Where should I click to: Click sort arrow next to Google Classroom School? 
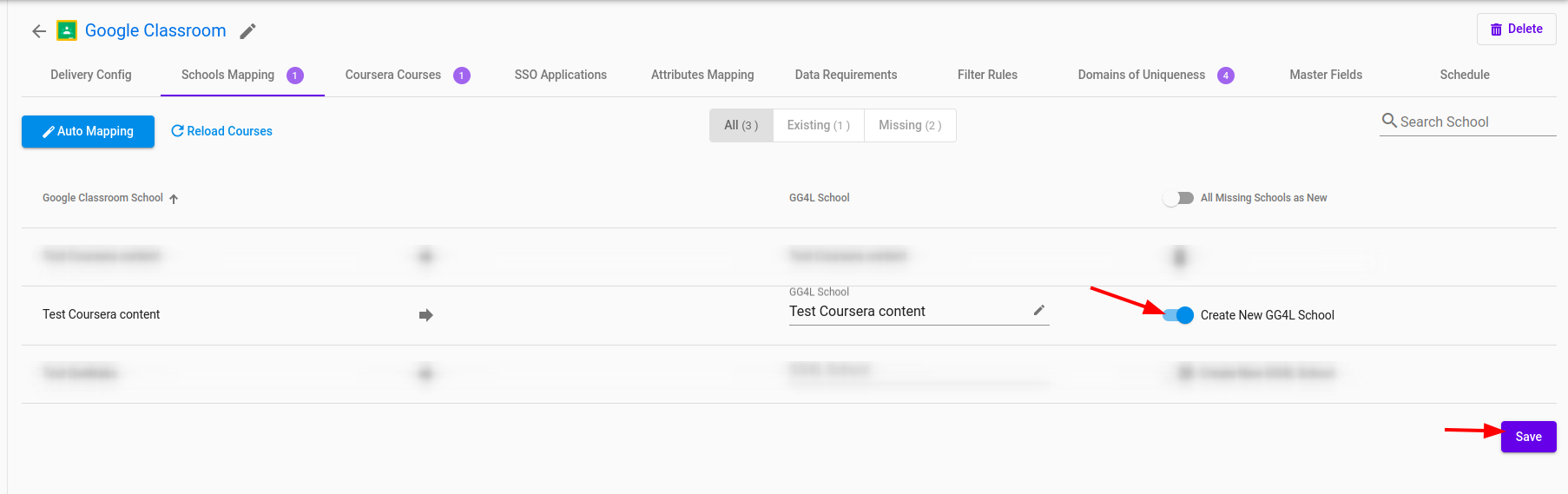(x=174, y=199)
